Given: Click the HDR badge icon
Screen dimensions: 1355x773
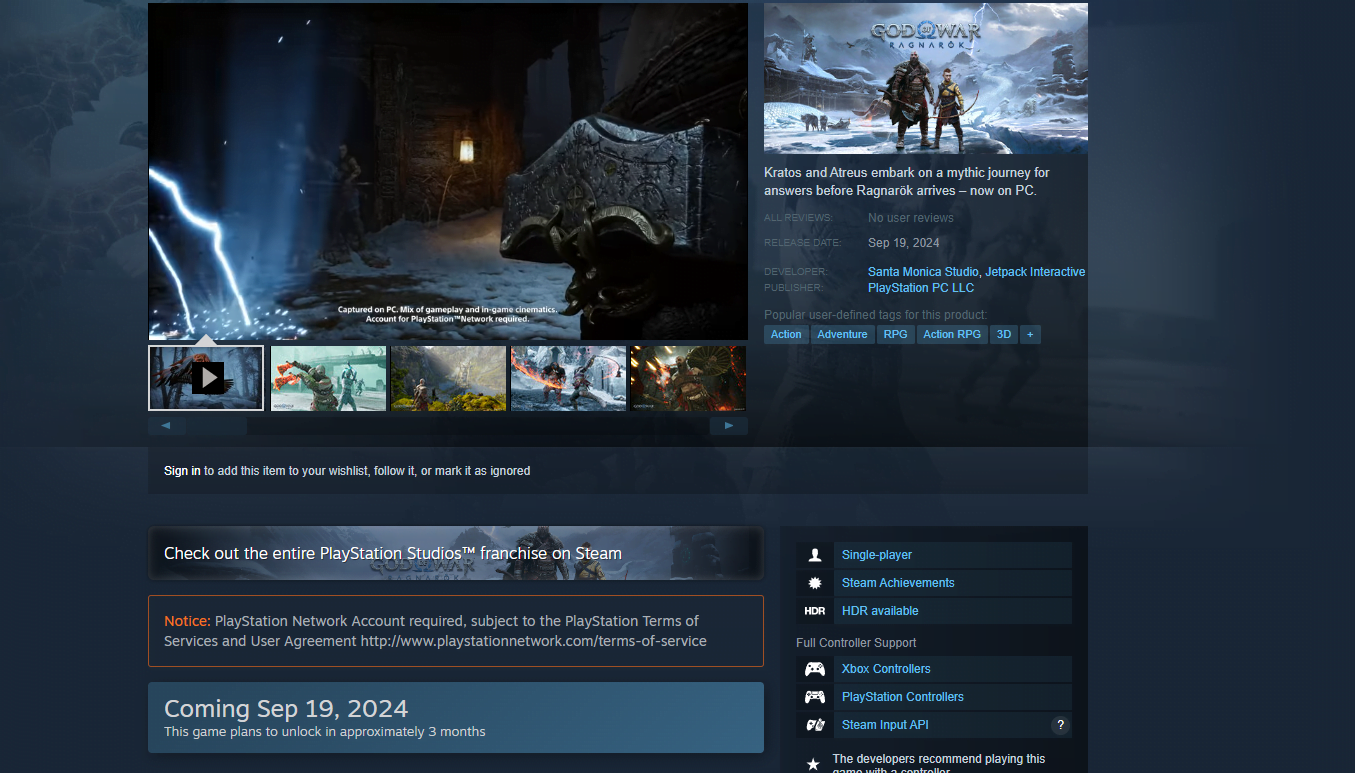Looking at the screenshot, I should coord(815,611).
